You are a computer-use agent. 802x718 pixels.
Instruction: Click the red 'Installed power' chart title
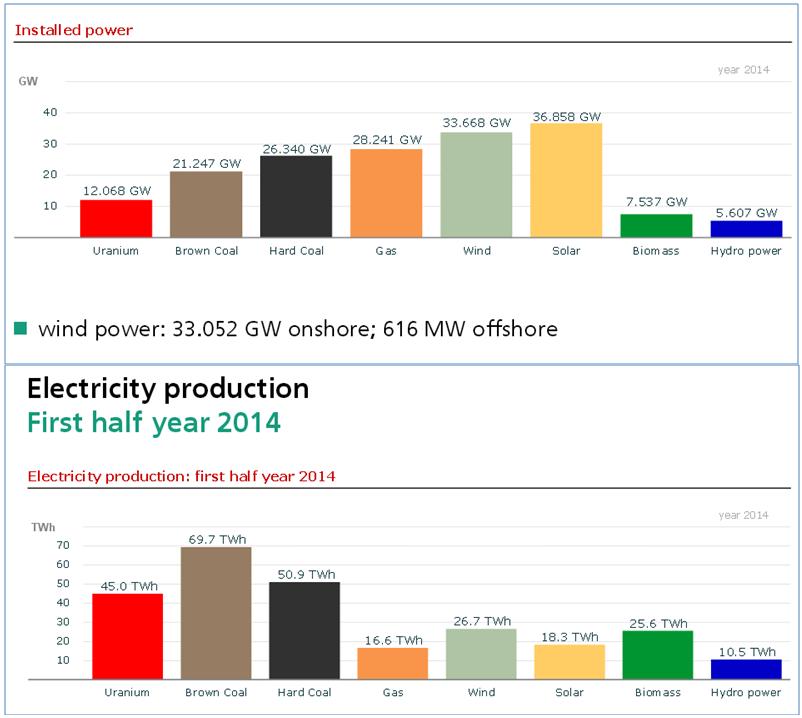point(74,30)
